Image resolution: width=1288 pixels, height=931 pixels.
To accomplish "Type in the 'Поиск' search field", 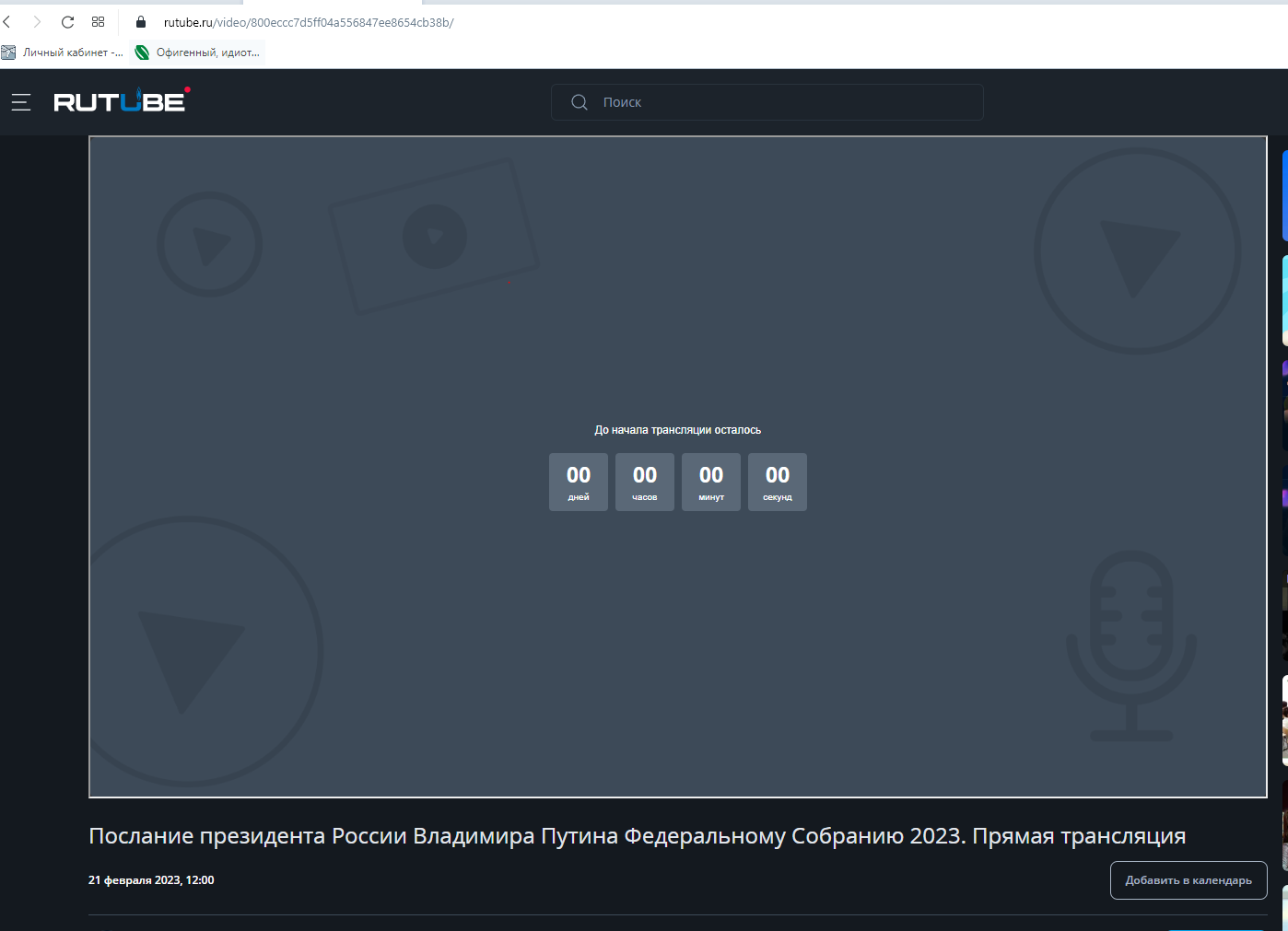I will pyautogui.click(x=783, y=102).
